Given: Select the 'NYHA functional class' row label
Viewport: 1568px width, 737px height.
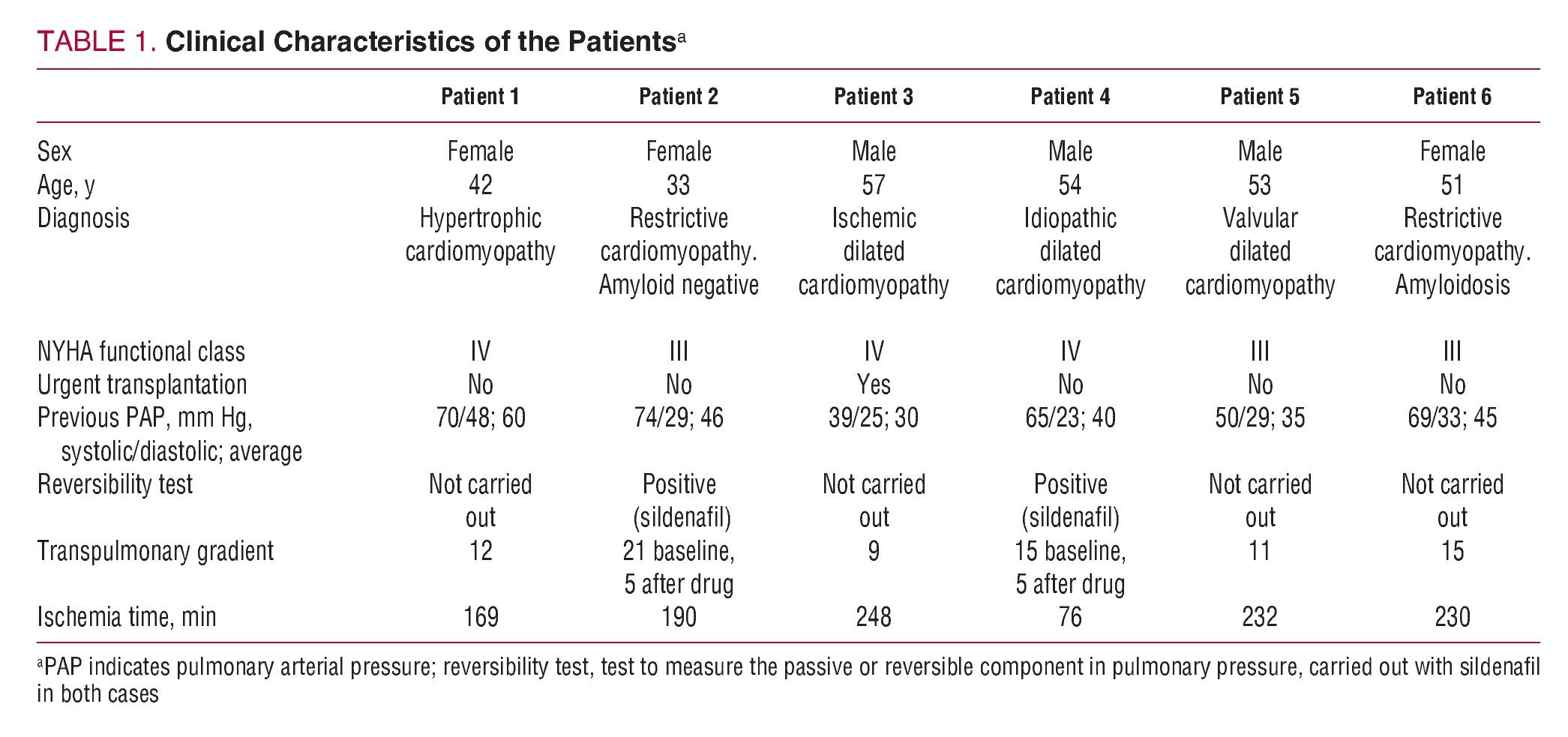Looking at the screenshot, I should [x=141, y=352].
